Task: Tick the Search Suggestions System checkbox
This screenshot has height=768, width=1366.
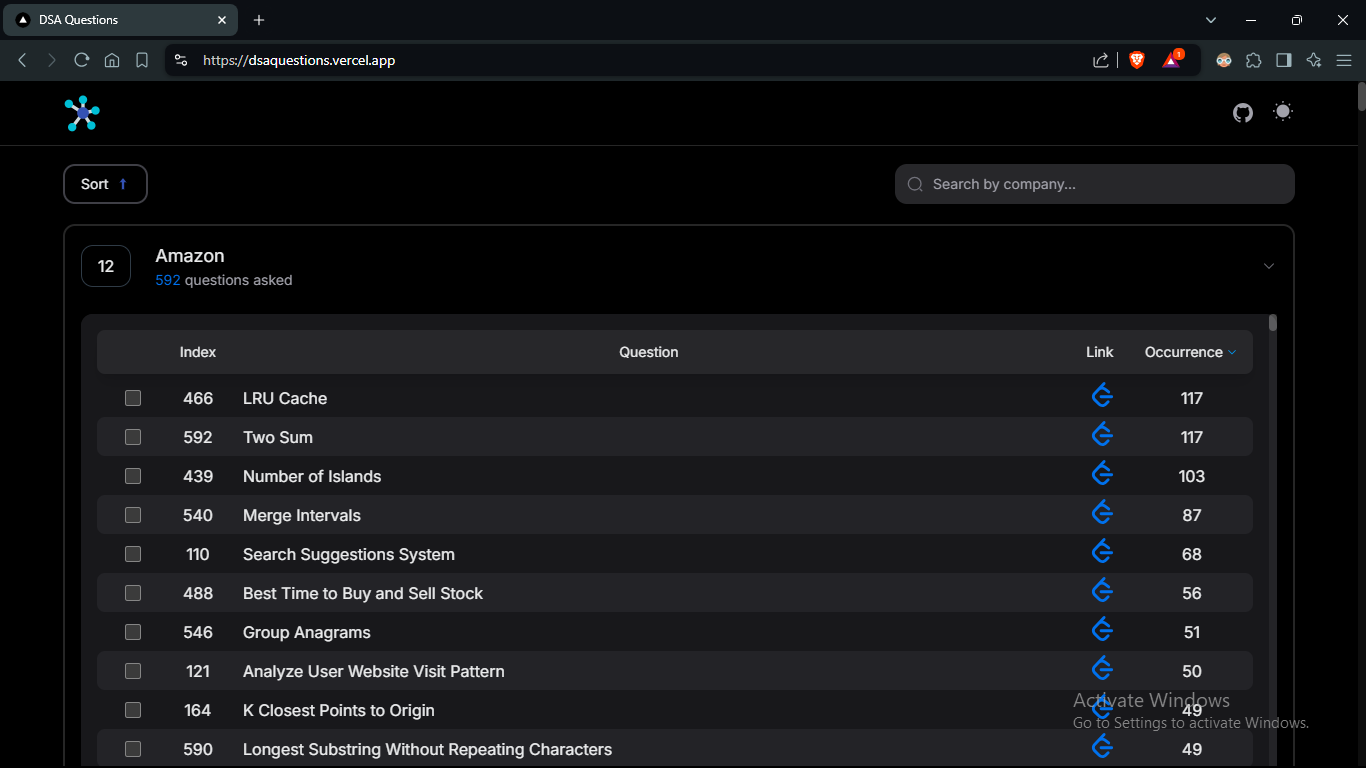Action: [x=133, y=554]
